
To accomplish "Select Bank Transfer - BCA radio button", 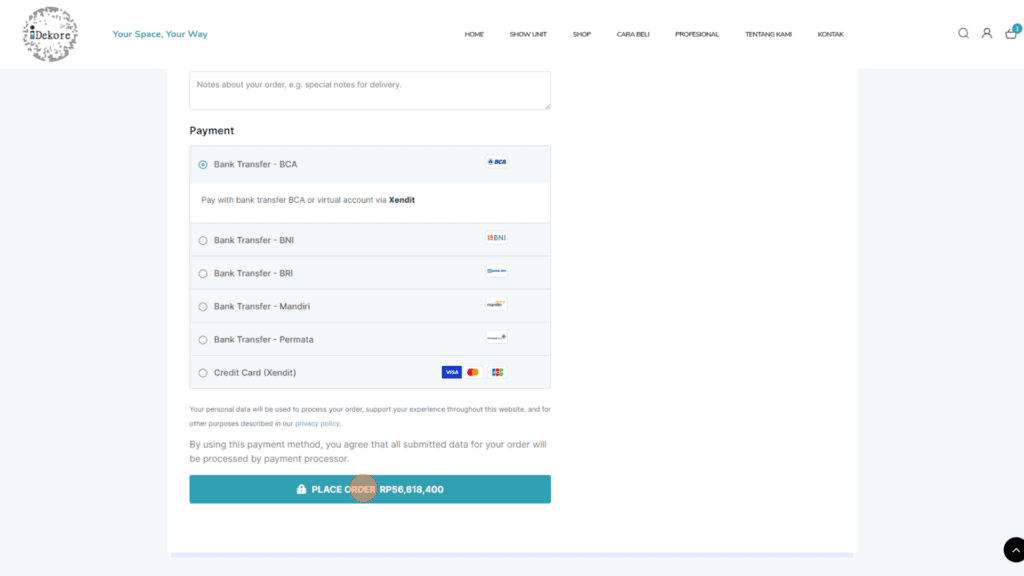I will pyautogui.click(x=203, y=165).
